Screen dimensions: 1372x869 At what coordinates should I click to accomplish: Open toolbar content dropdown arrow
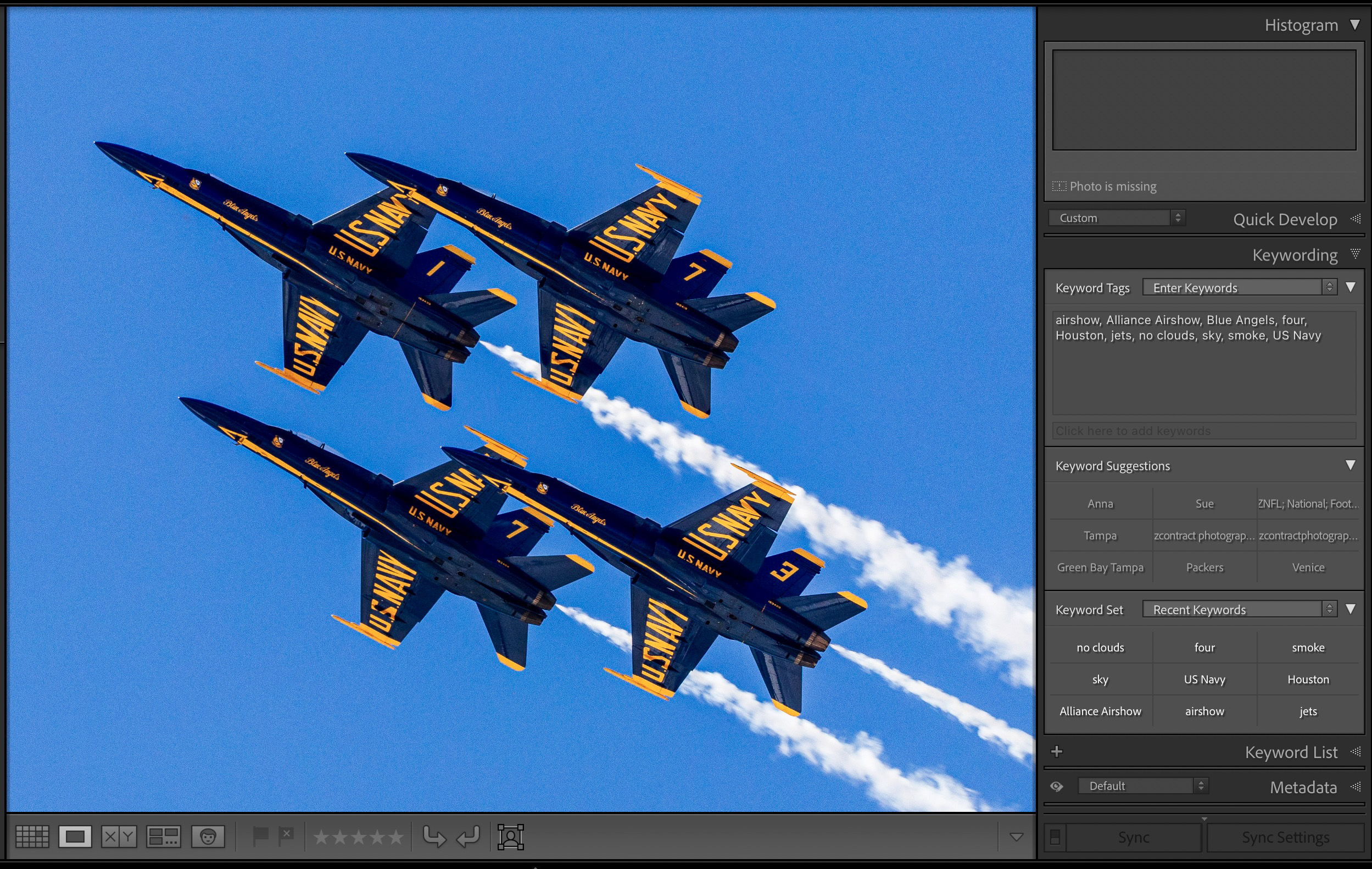[x=1016, y=837]
